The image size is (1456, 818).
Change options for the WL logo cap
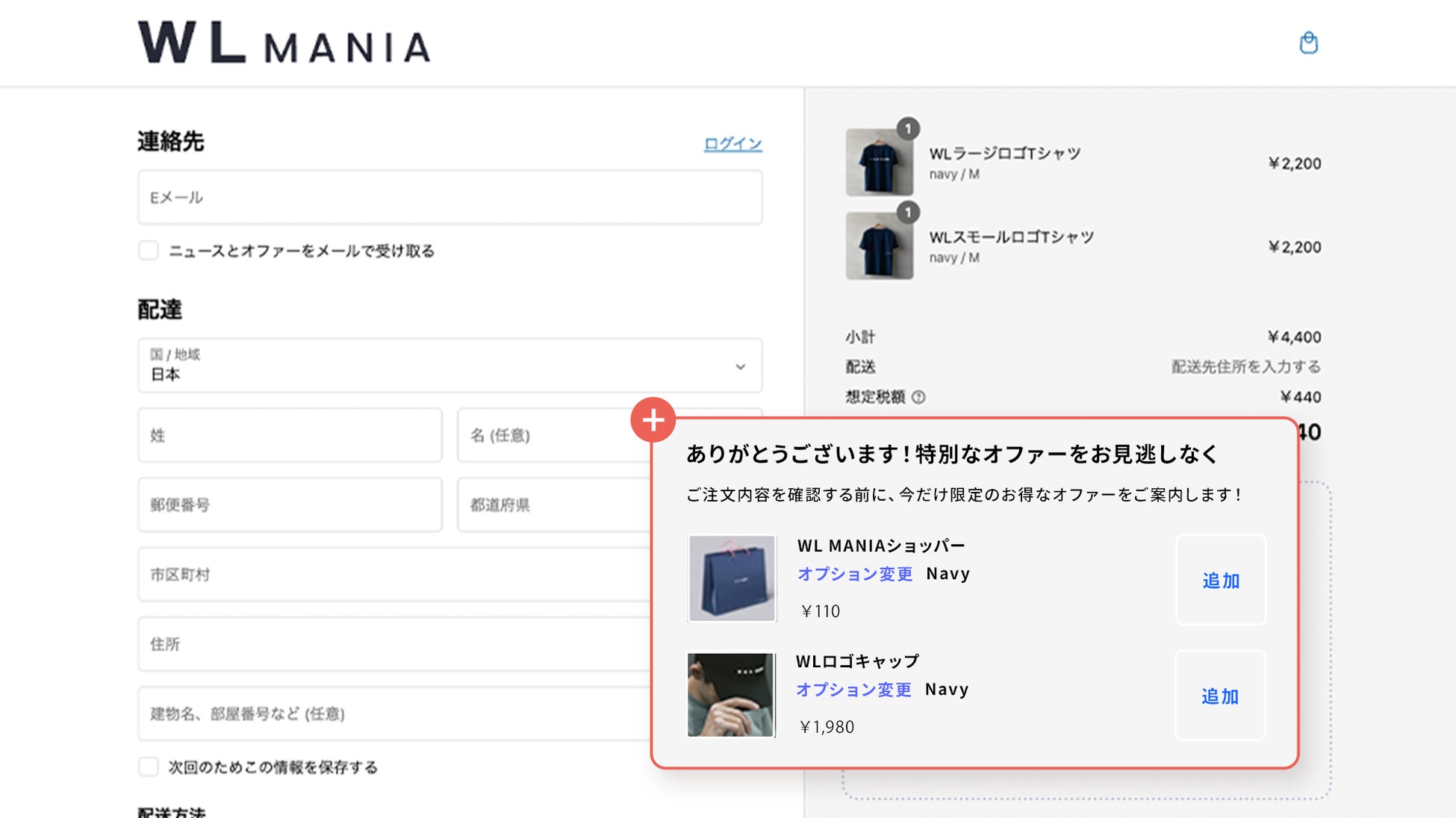point(853,690)
